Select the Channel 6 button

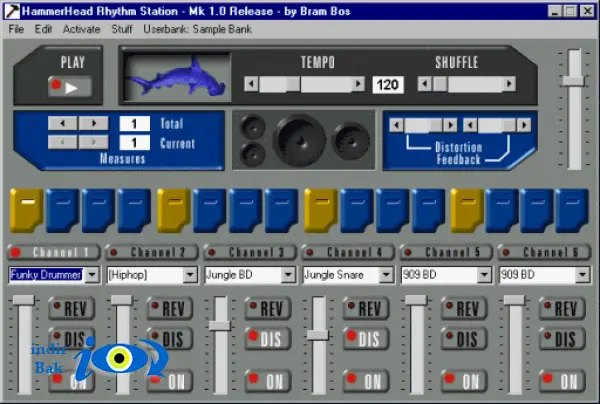point(544,252)
